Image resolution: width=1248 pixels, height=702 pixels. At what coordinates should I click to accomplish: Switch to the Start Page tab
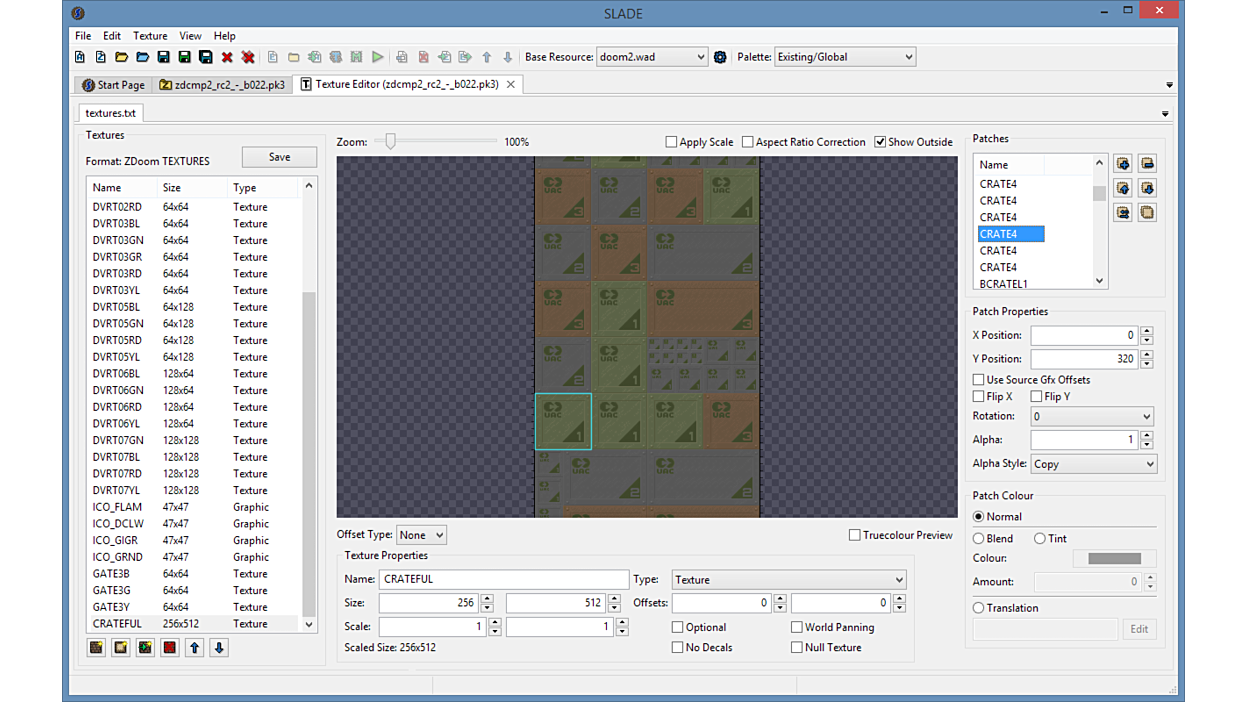pyautogui.click(x=113, y=85)
